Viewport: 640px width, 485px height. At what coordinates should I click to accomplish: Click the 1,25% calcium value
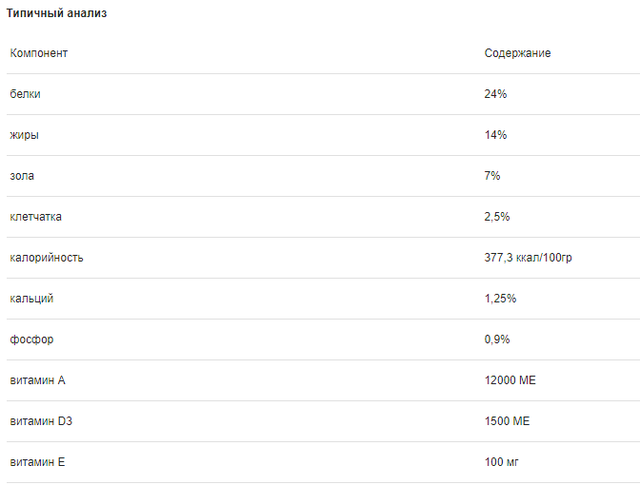[500, 298]
